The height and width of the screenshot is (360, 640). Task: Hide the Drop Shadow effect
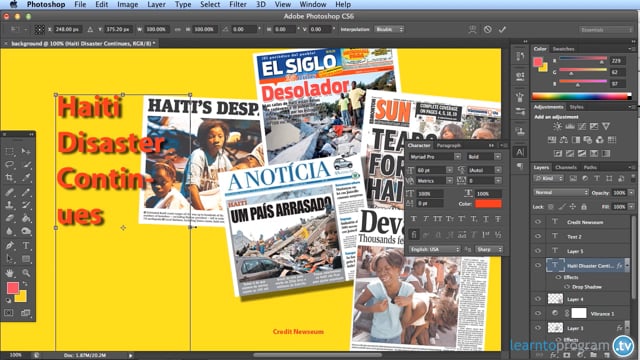click(567, 287)
